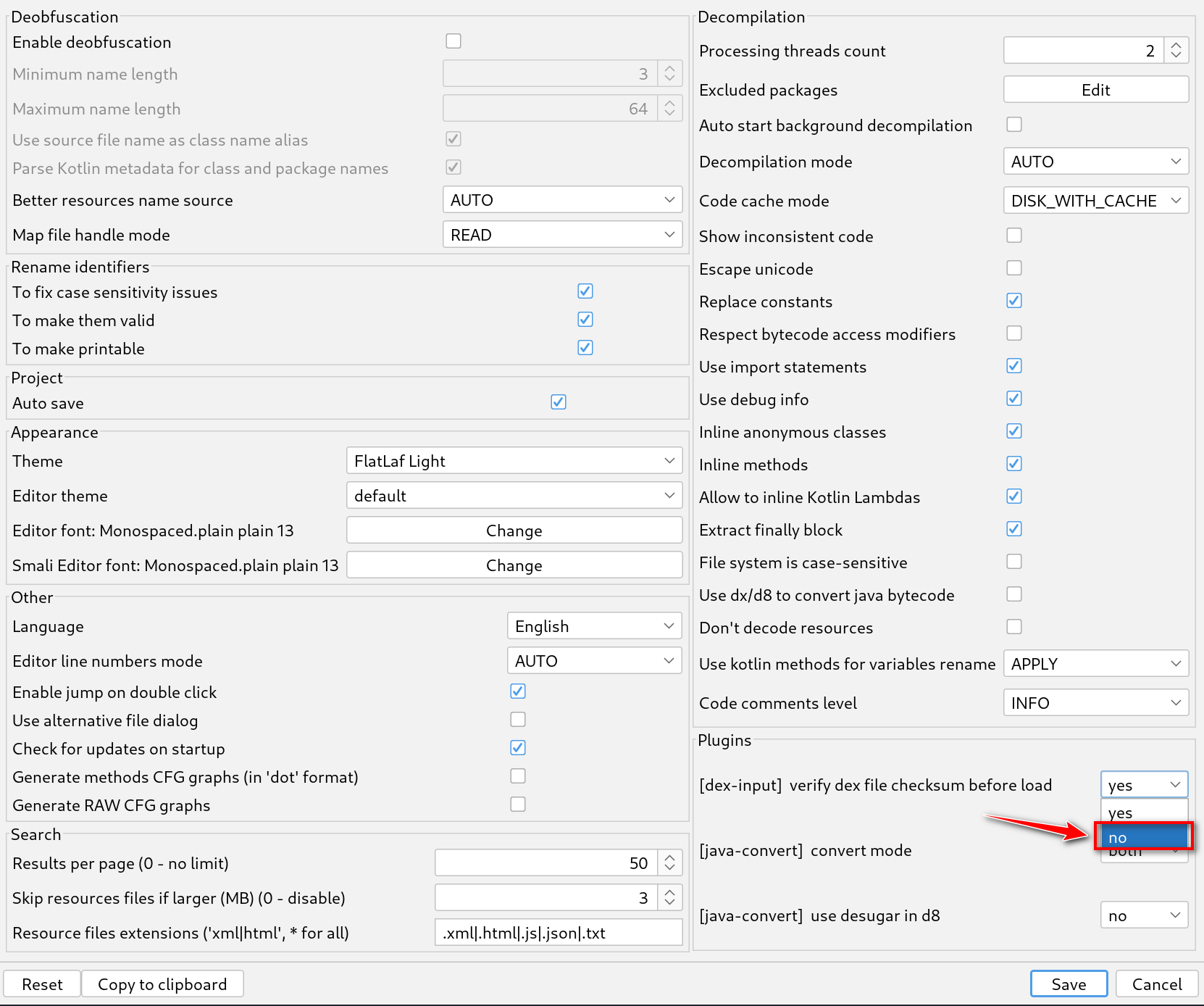Decrease Results per page with down arrow

pos(670,868)
